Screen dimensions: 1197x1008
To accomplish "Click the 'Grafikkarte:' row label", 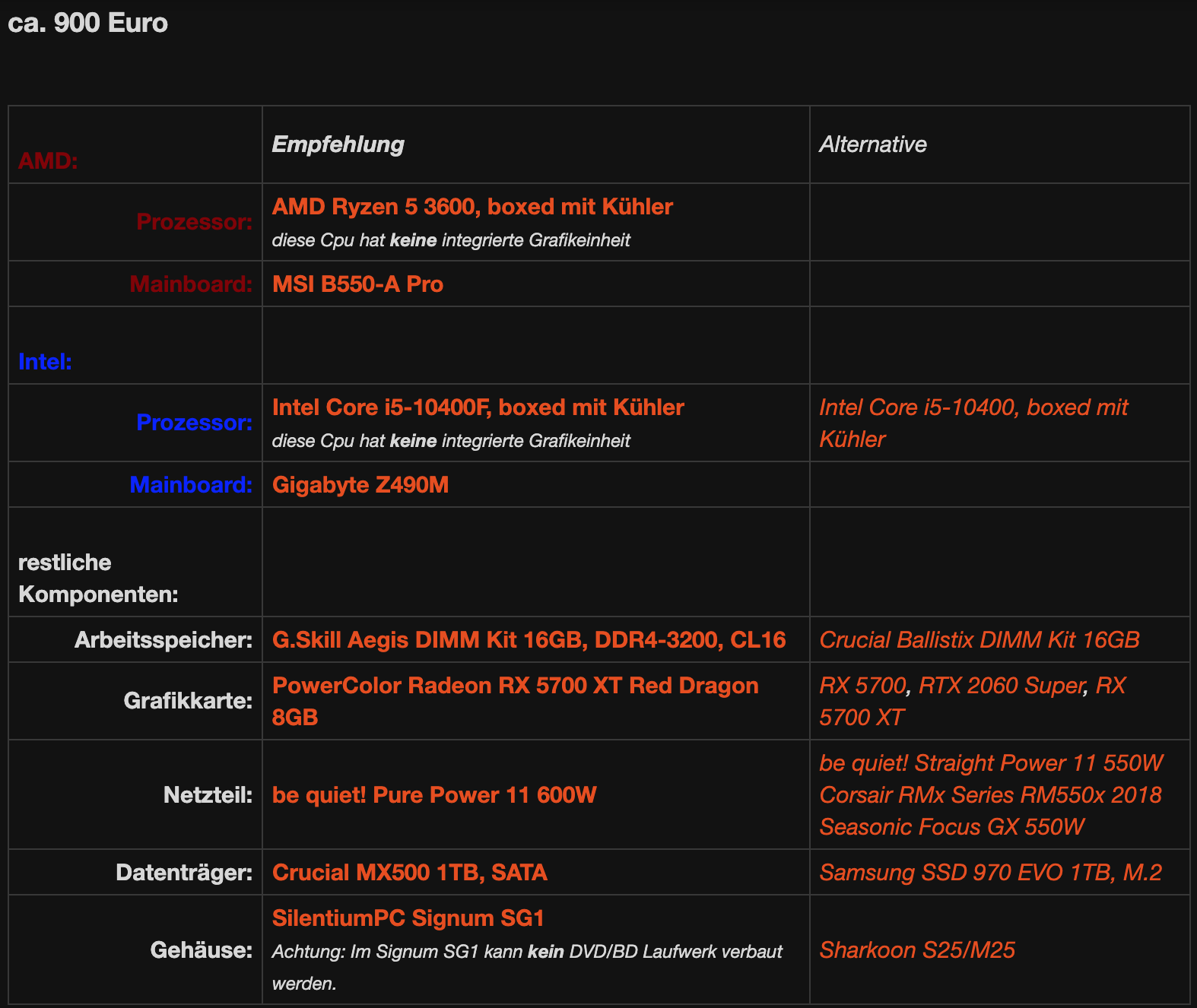I will [x=188, y=701].
